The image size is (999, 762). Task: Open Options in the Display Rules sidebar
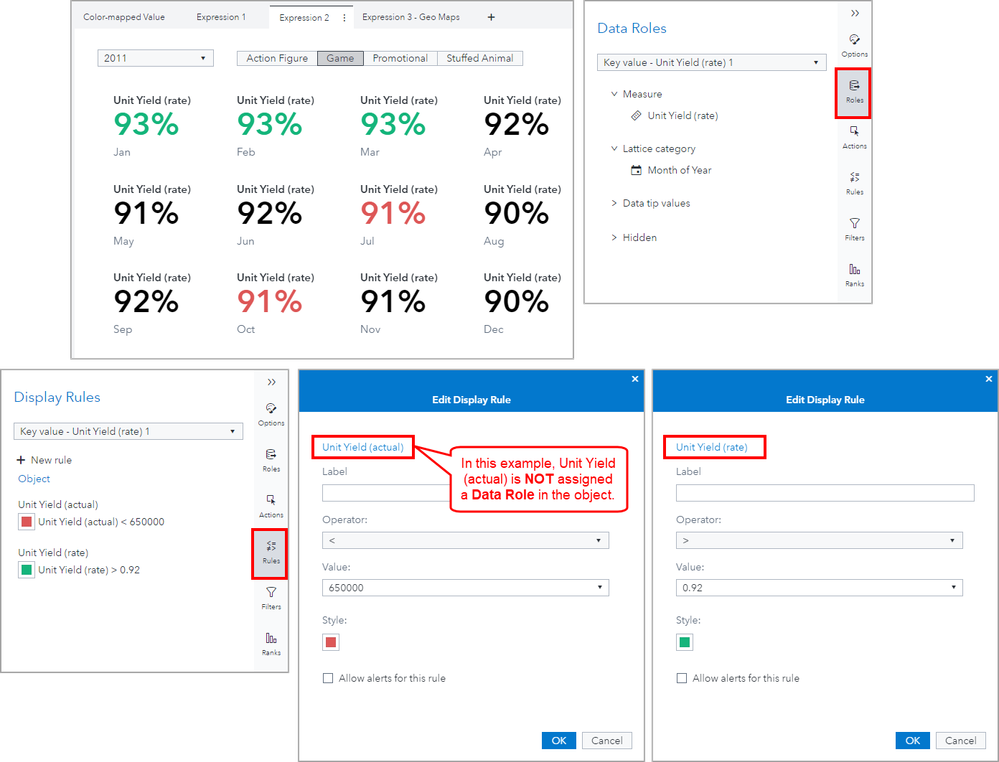point(271,413)
